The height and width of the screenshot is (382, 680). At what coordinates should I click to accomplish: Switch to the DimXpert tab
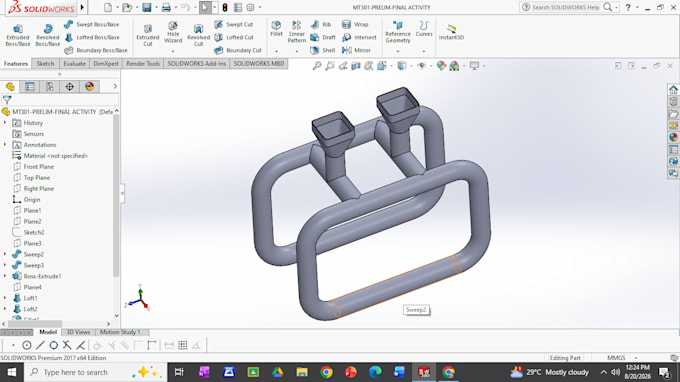[x=106, y=64]
